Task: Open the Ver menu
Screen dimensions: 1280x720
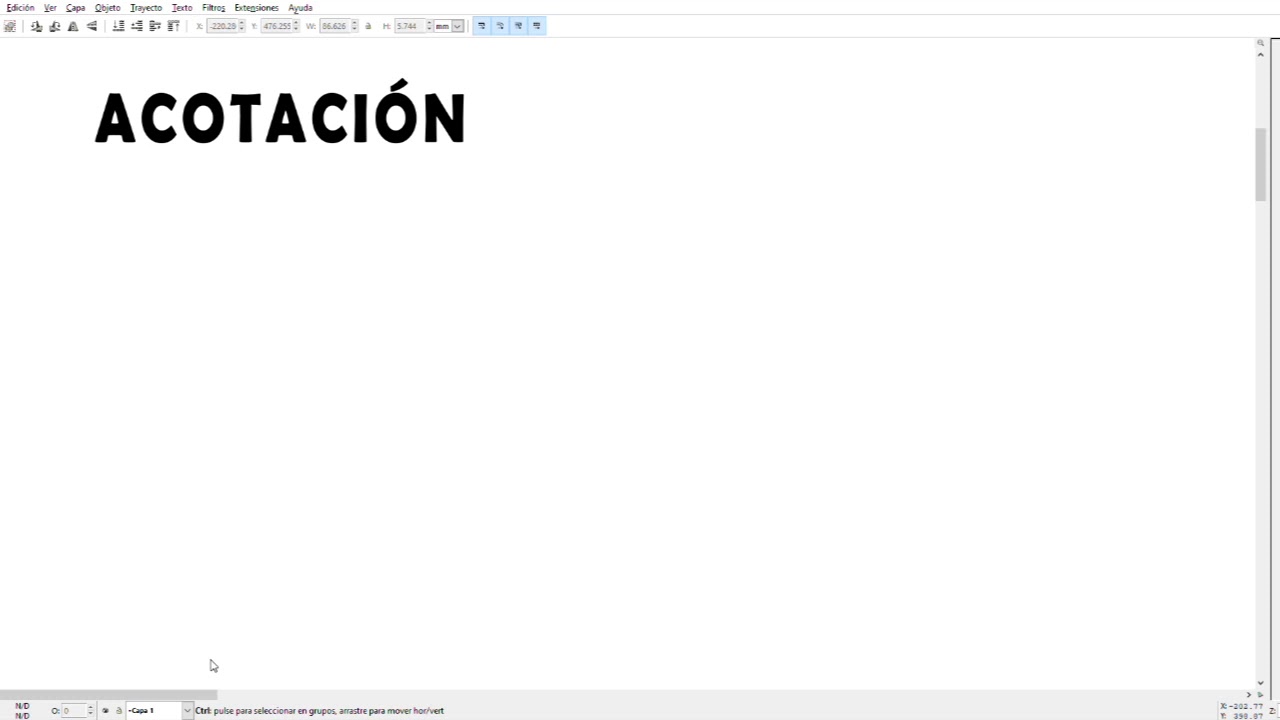Action: click(x=50, y=7)
